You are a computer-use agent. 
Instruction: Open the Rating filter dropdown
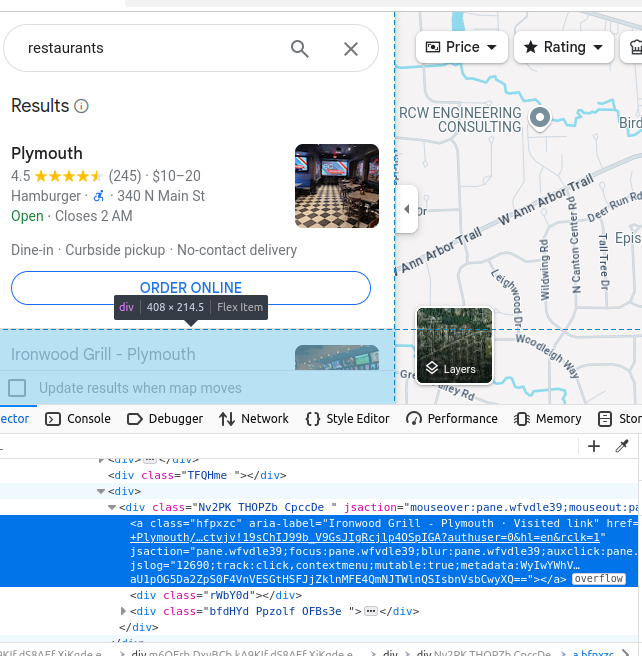tap(564, 47)
